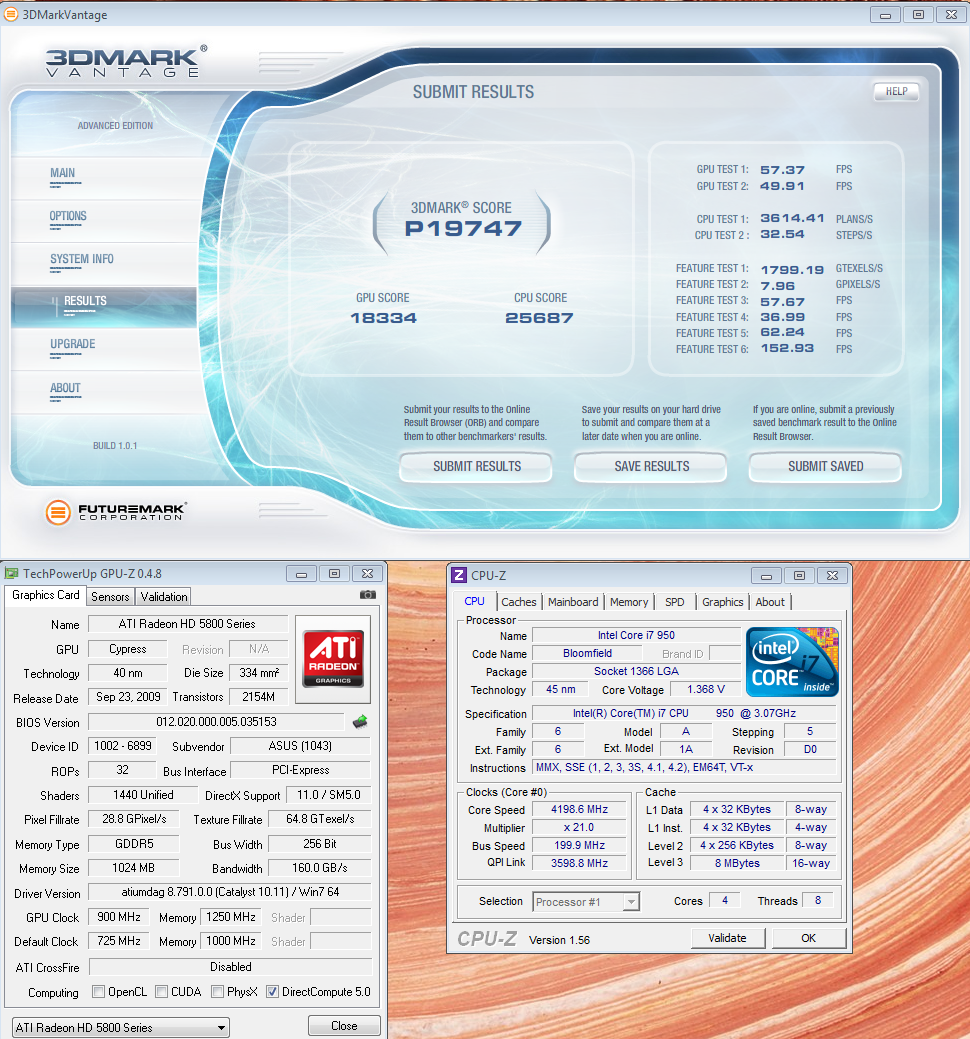This screenshot has width=970, height=1039.
Task: Click the GPU-Z screenshot camera icon
Action: pyautogui.click(x=368, y=594)
